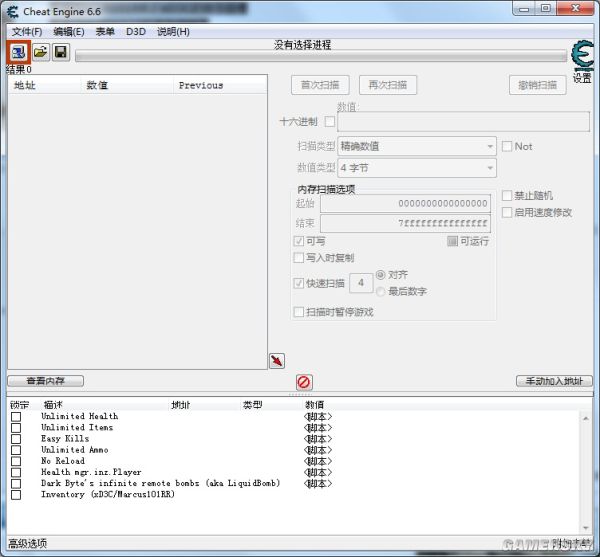Activate the Unlimited Items checkbox
Screen dimensions: 600x557
[16, 428]
